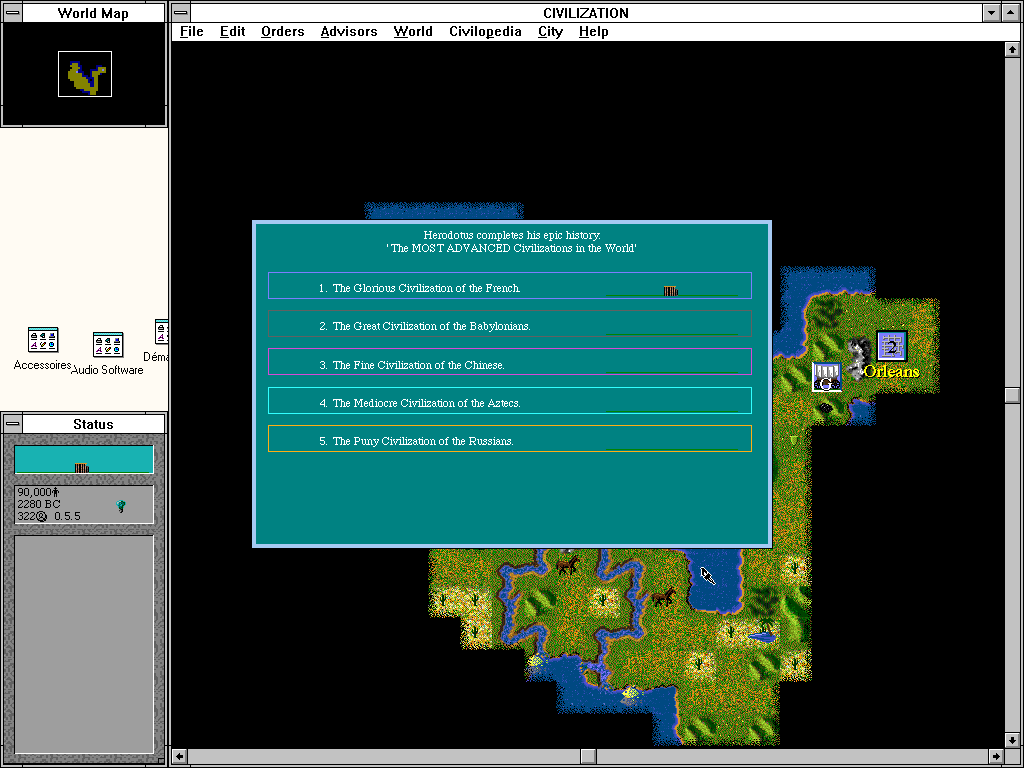Open the Help menu
The image size is (1024, 768).
pyautogui.click(x=593, y=31)
